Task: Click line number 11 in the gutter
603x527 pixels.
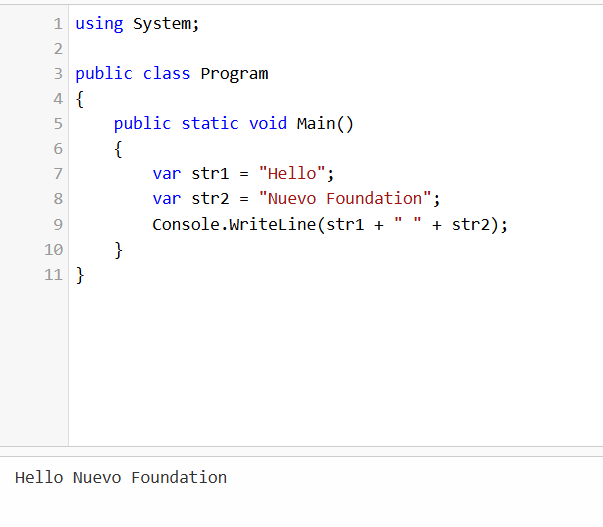Action: click(54, 274)
